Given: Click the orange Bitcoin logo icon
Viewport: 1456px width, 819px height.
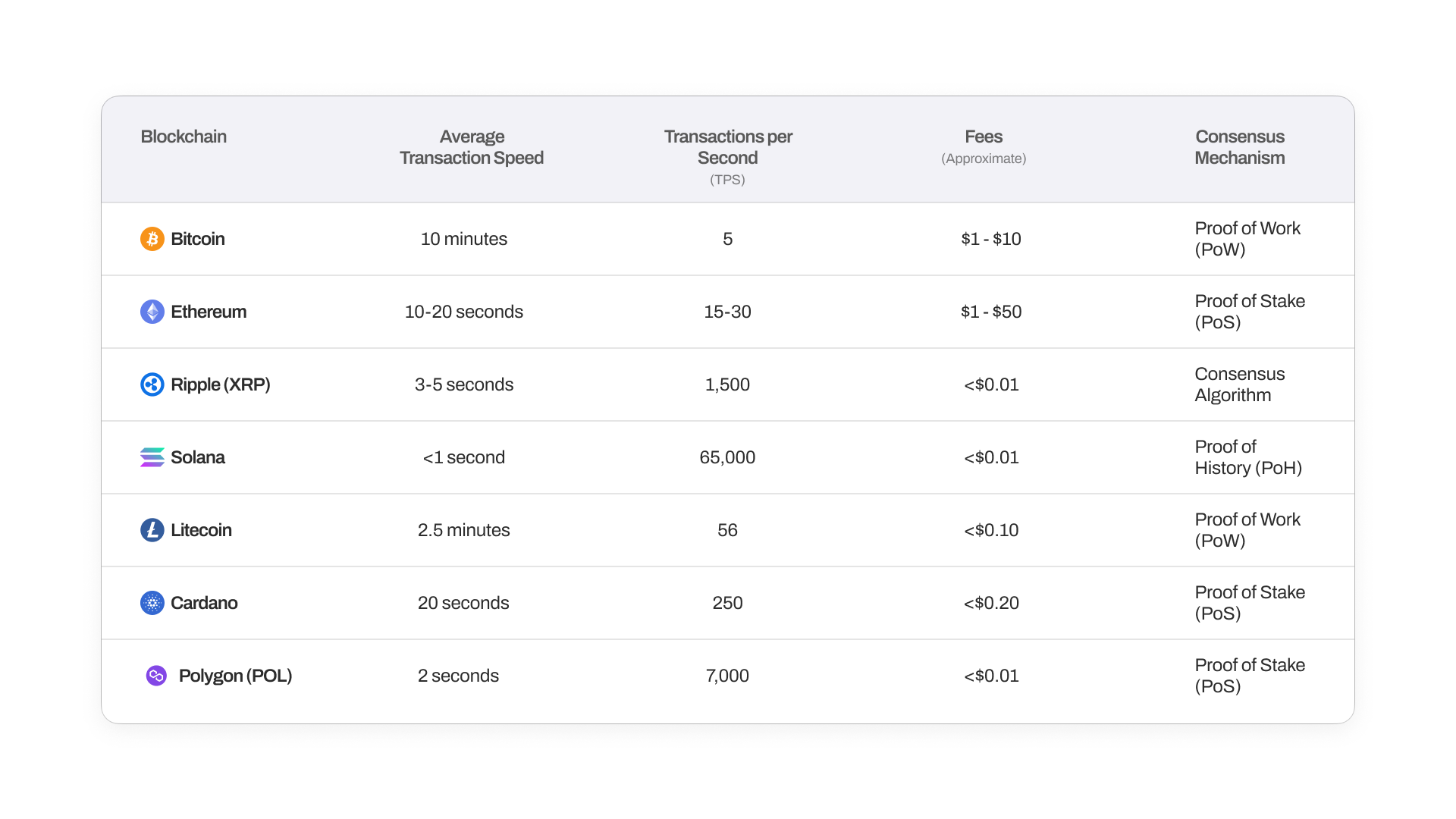Looking at the screenshot, I should click(x=152, y=239).
